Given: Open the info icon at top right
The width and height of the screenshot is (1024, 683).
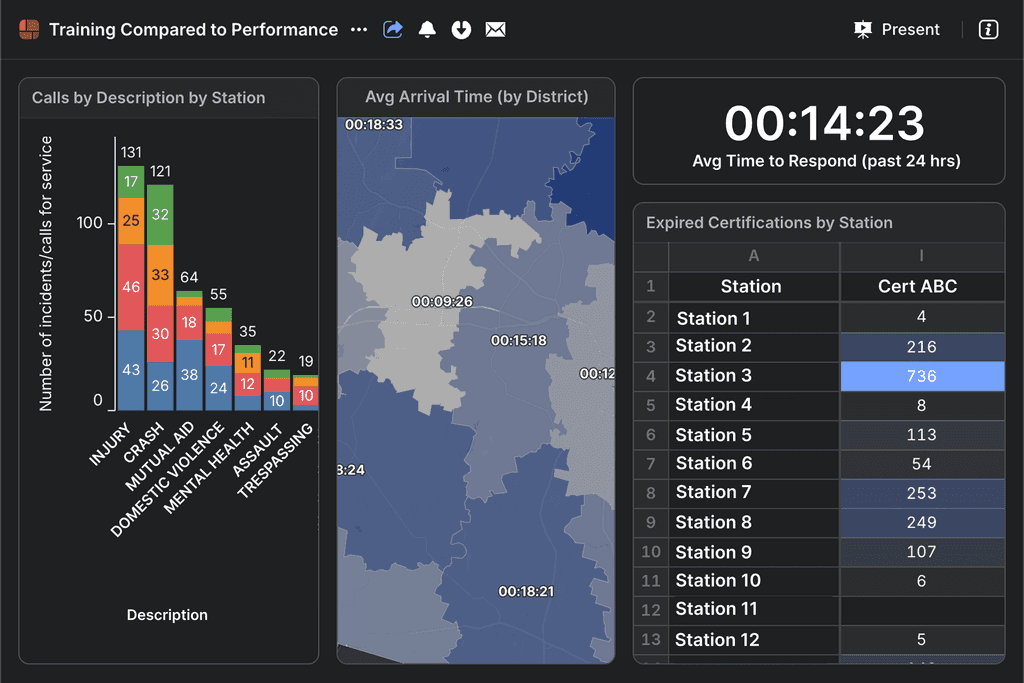Looking at the screenshot, I should coord(988,30).
